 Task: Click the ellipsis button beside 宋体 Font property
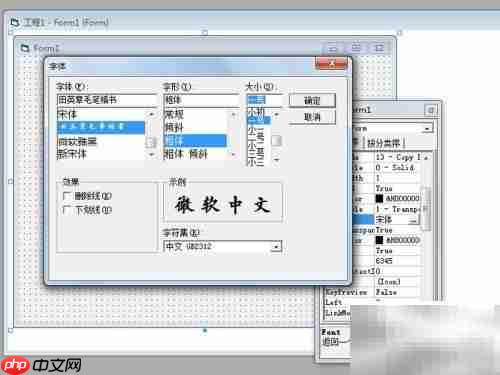point(413,220)
